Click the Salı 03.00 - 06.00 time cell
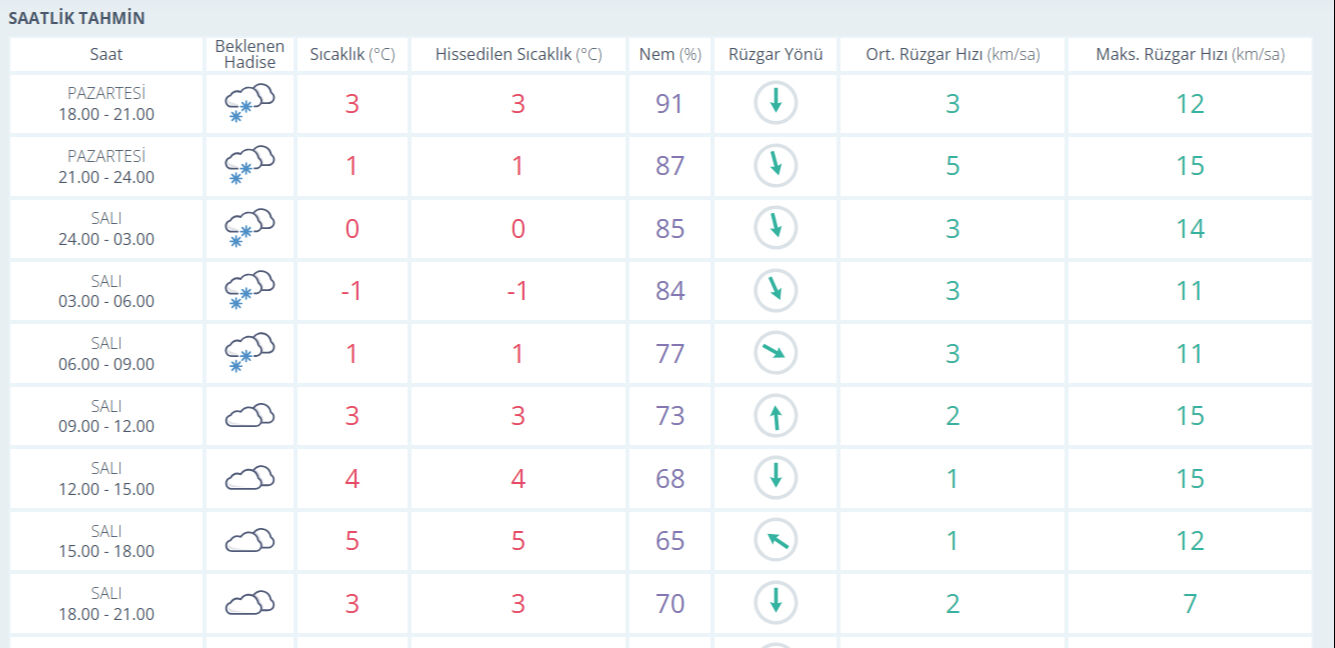Viewport: 1335px width, 648px height. pyautogui.click(x=106, y=291)
